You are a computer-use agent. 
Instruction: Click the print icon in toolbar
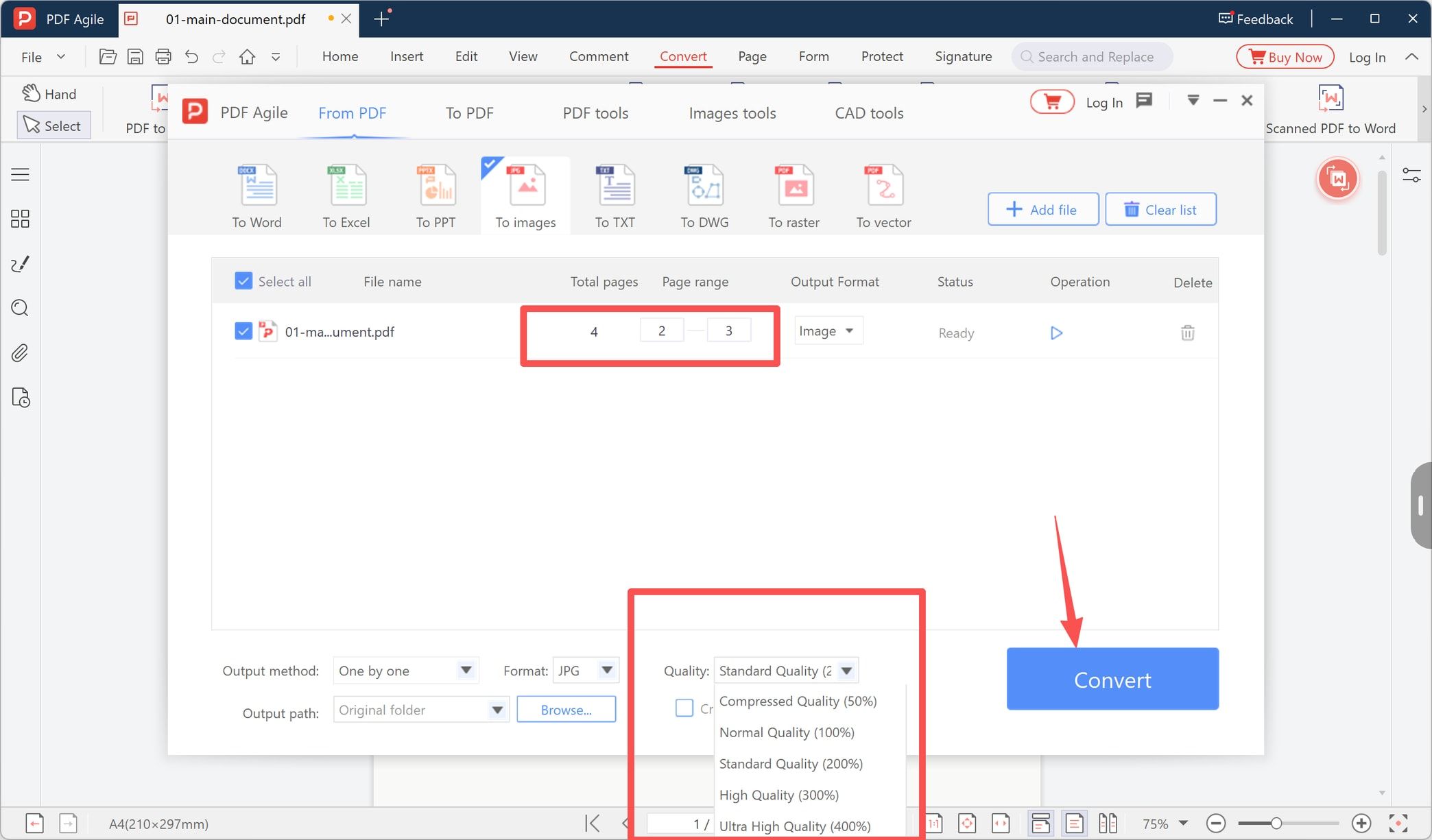pos(163,57)
